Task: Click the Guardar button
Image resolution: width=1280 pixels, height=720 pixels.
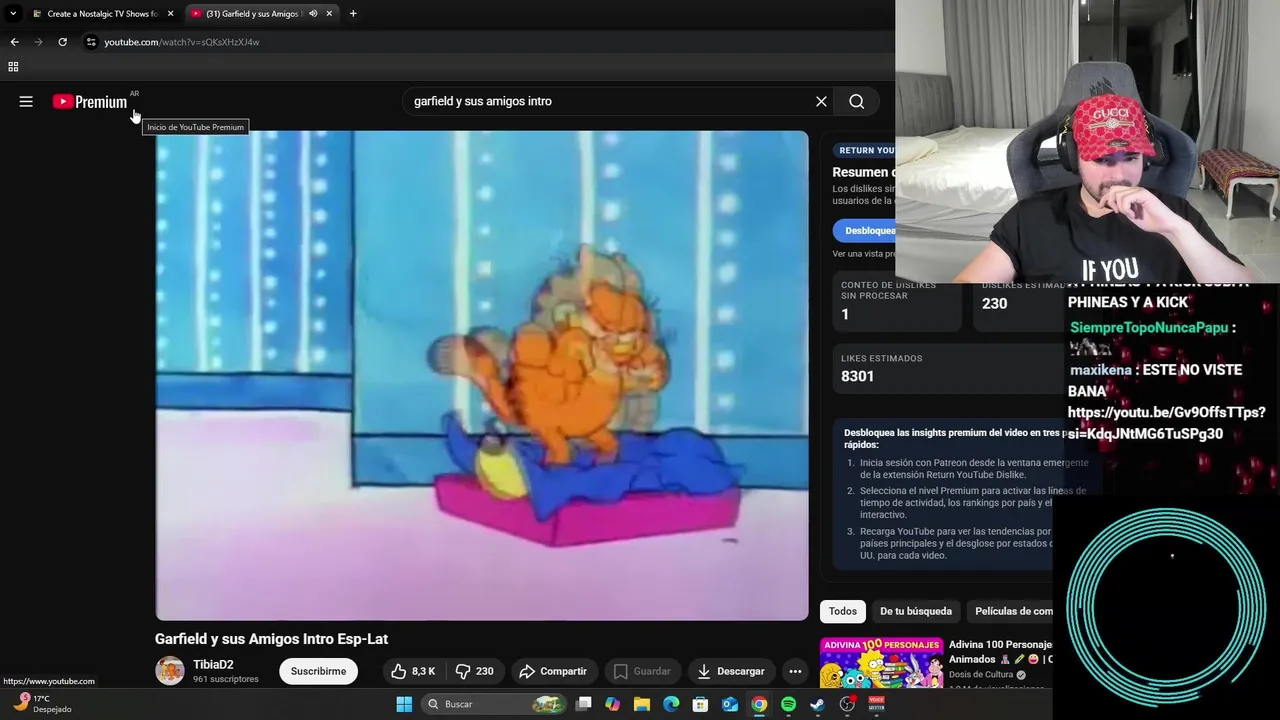Action: click(642, 671)
